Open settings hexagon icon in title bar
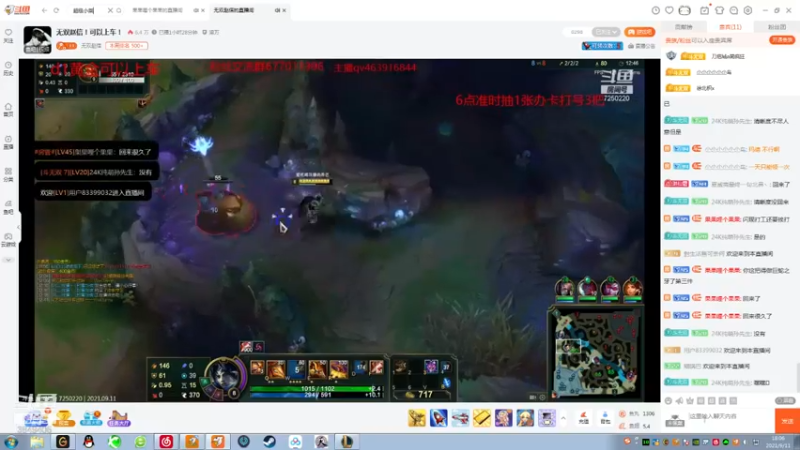The image size is (800, 450). tap(748, 10)
